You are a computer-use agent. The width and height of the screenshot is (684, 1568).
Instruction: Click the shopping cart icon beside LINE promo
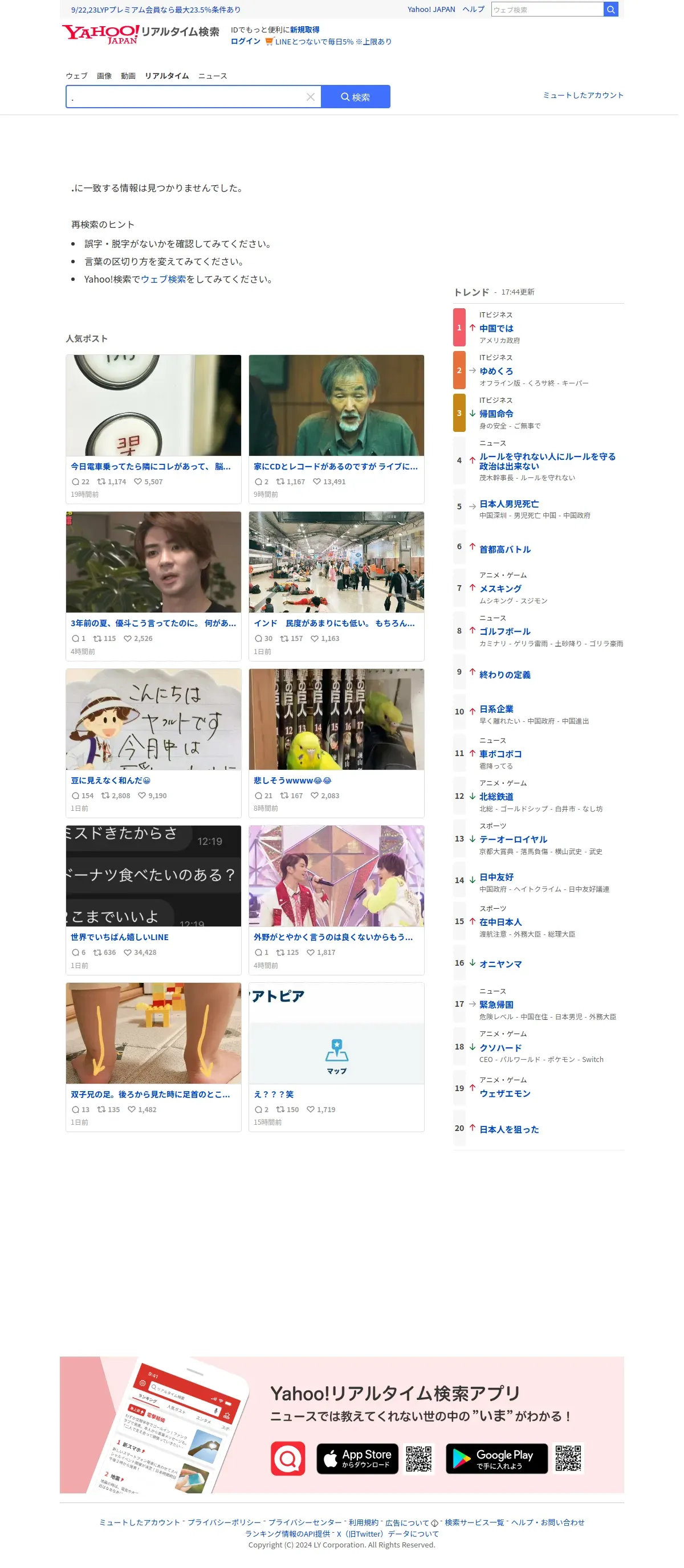click(x=268, y=42)
